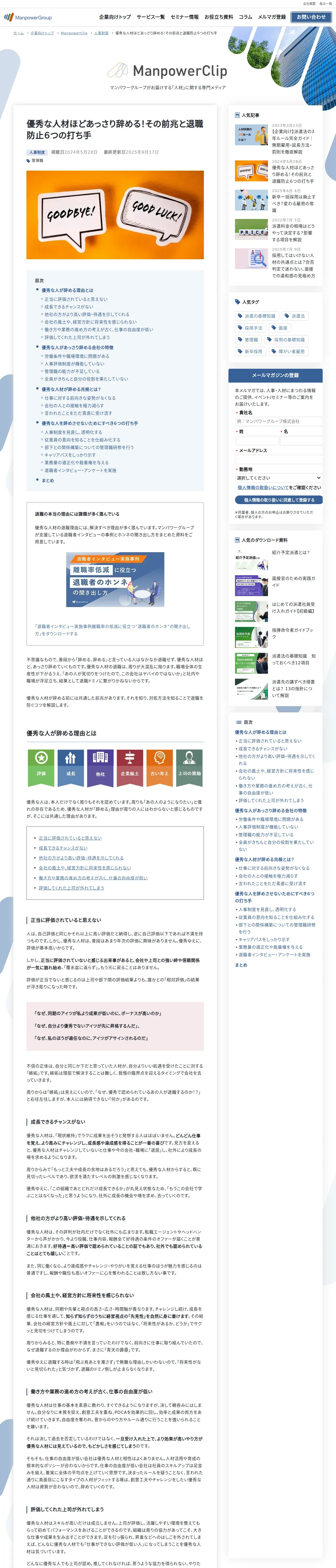Open the 勤務地 選択してください dropdown

point(279,478)
